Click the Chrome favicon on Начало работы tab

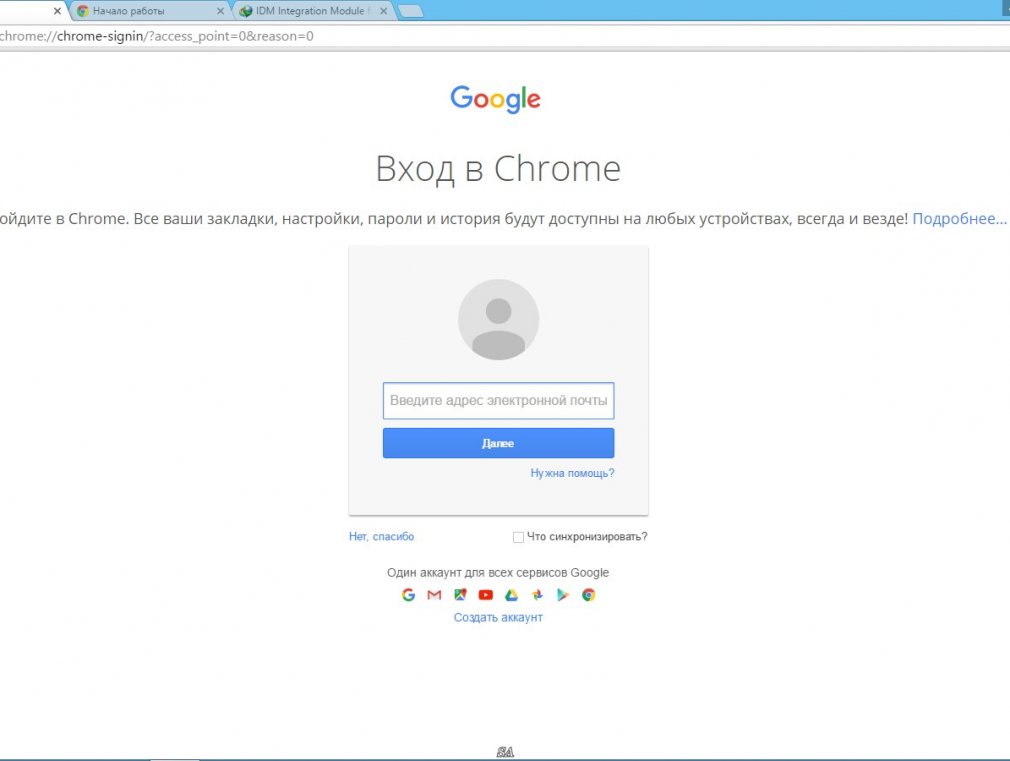coord(82,11)
